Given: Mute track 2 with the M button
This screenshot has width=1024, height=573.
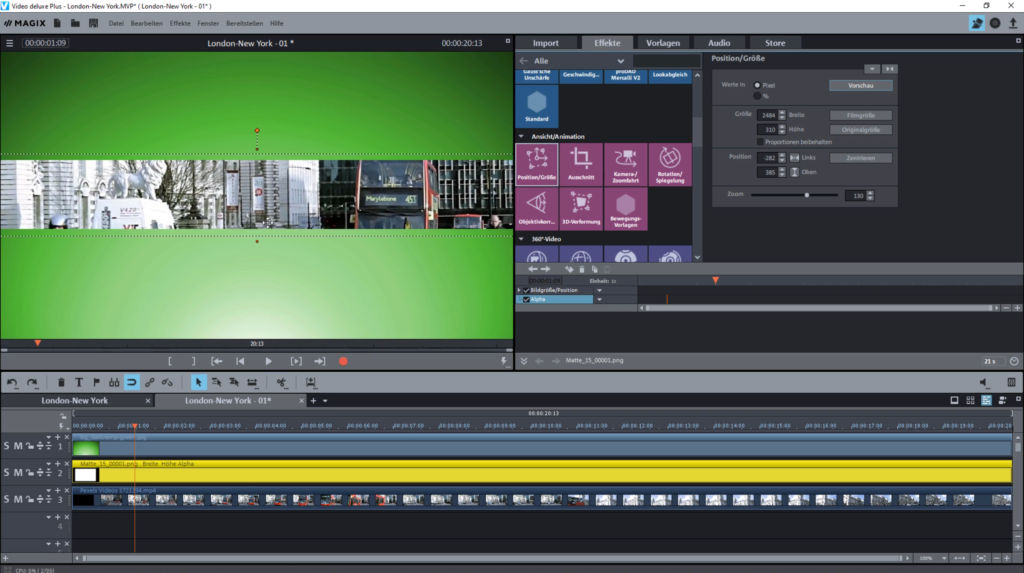Looking at the screenshot, I should pyautogui.click(x=18, y=472).
